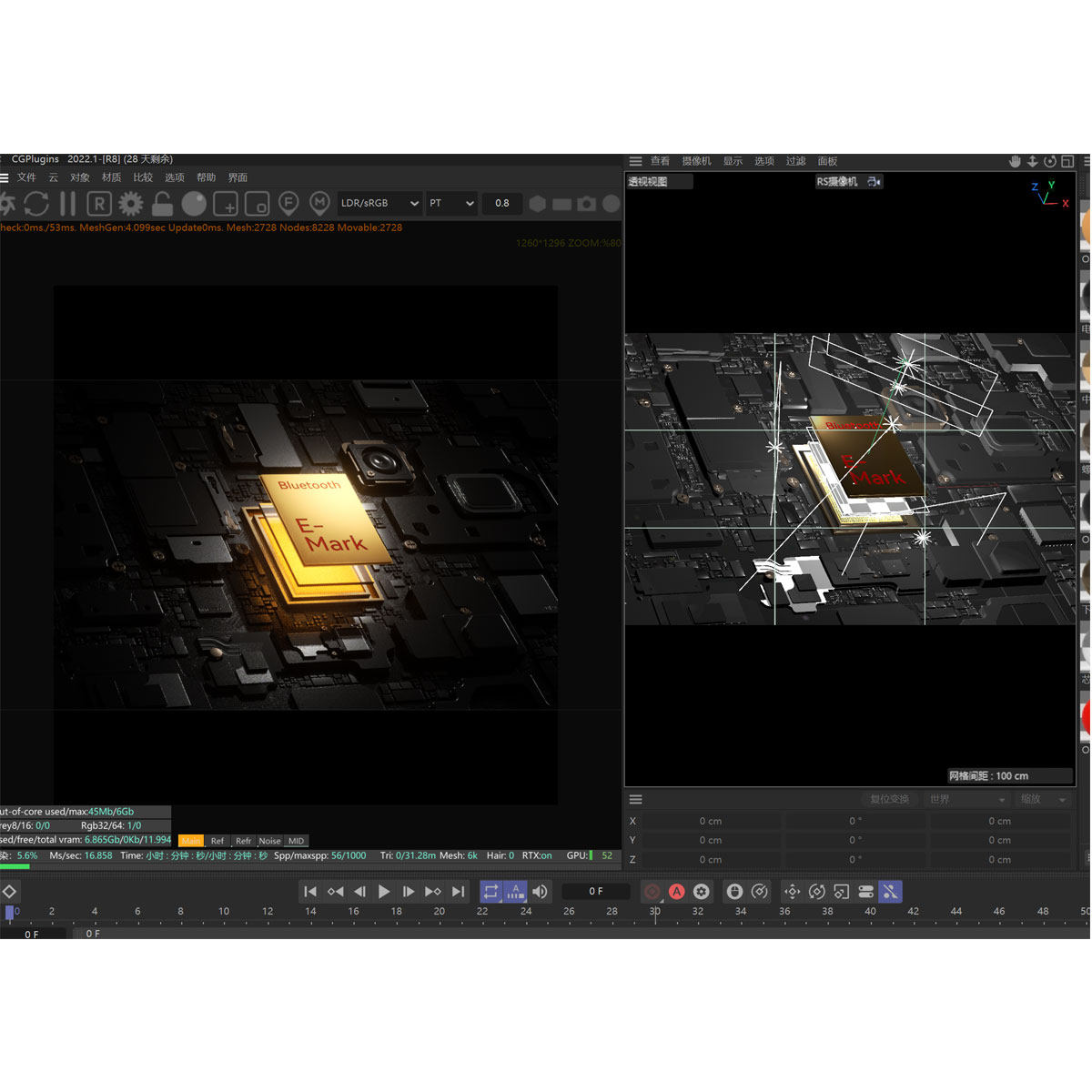Switch to the MID pass tab
The image size is (1092, 1092).
coord(297,841)
